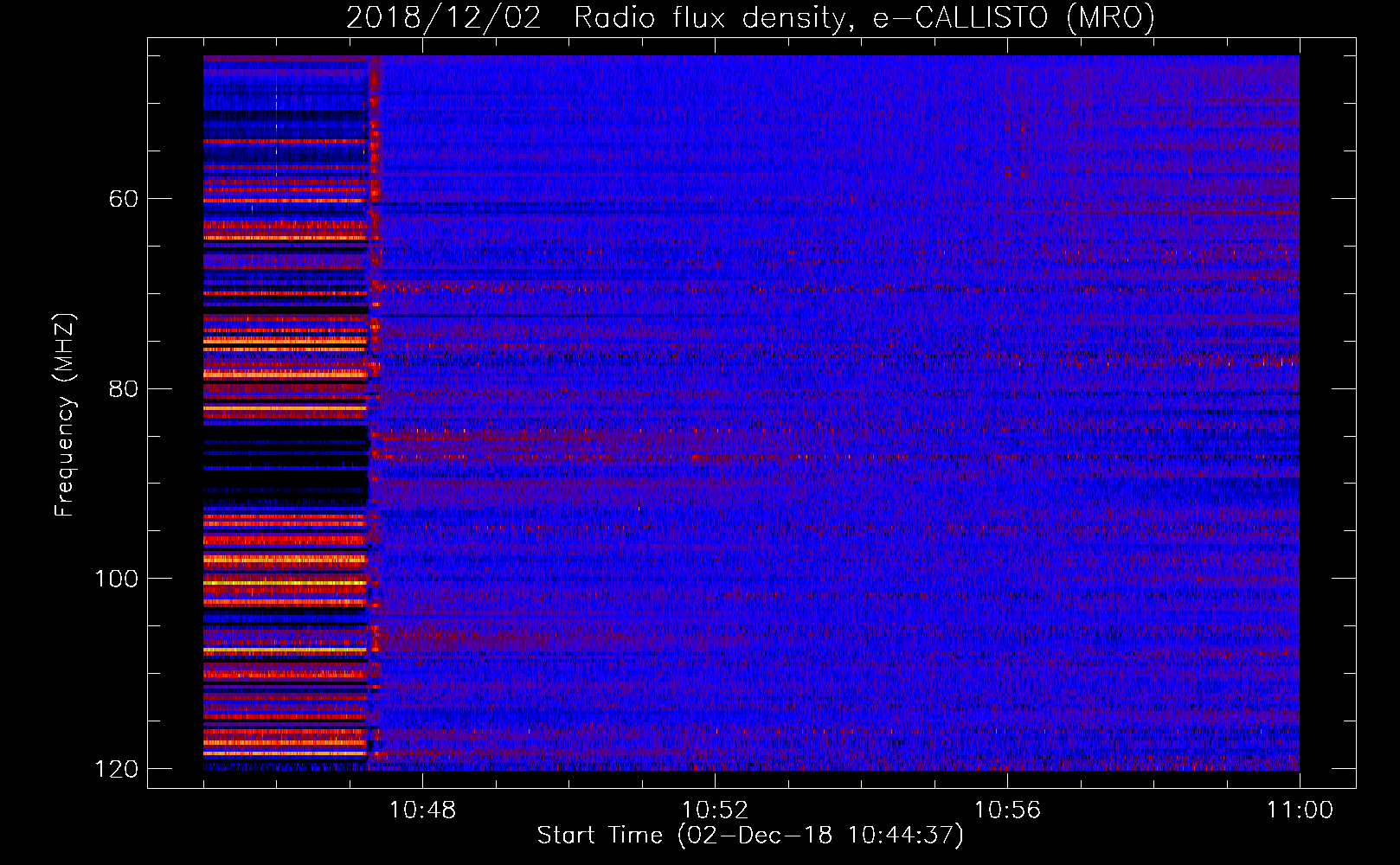The image size is (1400, 865).
Task: Click the '10:56' time tick label
Action: [x=1007, y=810]
